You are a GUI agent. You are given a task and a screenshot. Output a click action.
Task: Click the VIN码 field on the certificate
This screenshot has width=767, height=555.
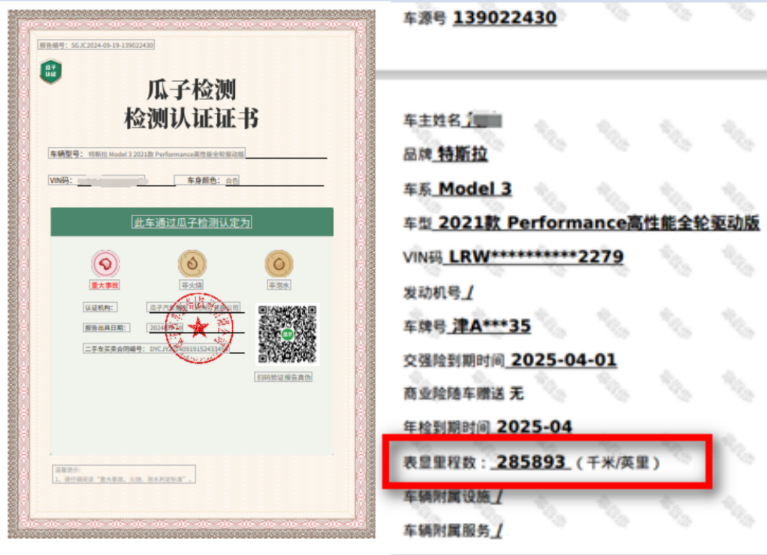tap(97, 180)
